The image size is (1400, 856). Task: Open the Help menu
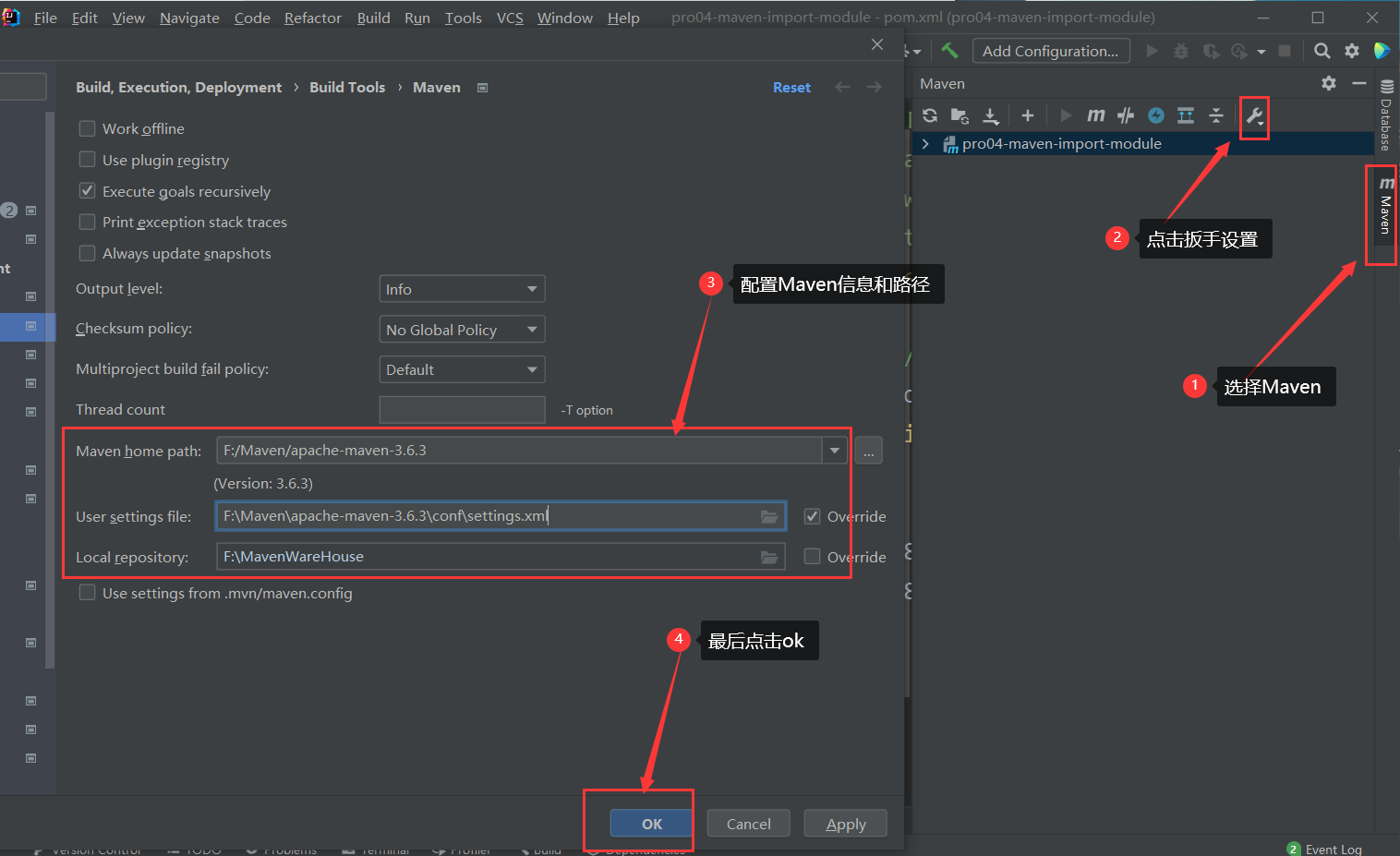point(623,18)
